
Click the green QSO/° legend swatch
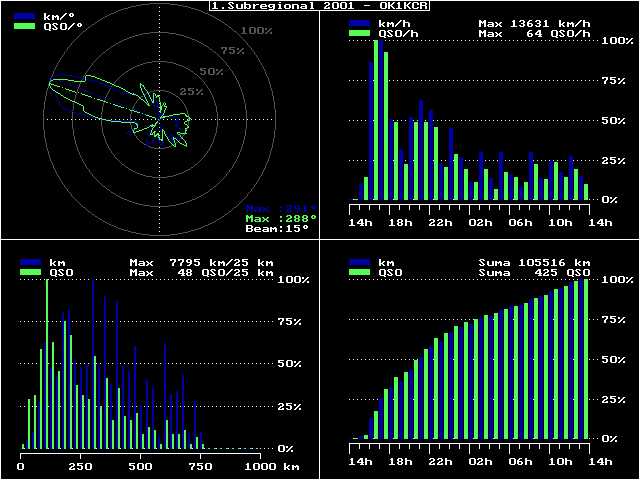[24, 27]
